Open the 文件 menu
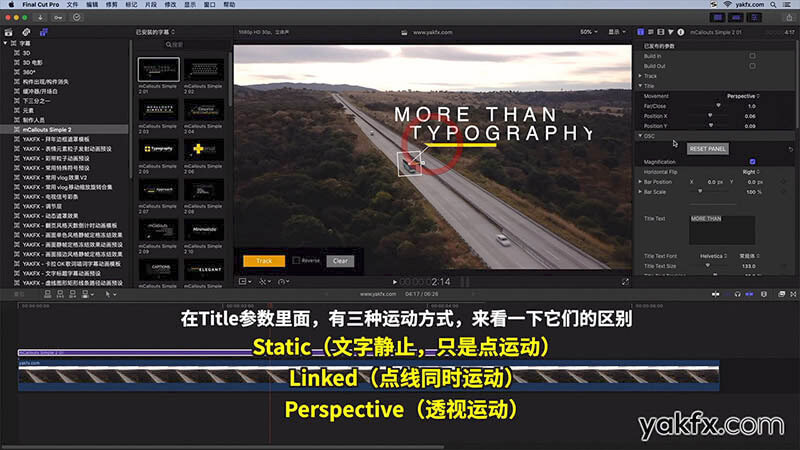The width and height of the screenshot is (800, 450). pos(72,5)
